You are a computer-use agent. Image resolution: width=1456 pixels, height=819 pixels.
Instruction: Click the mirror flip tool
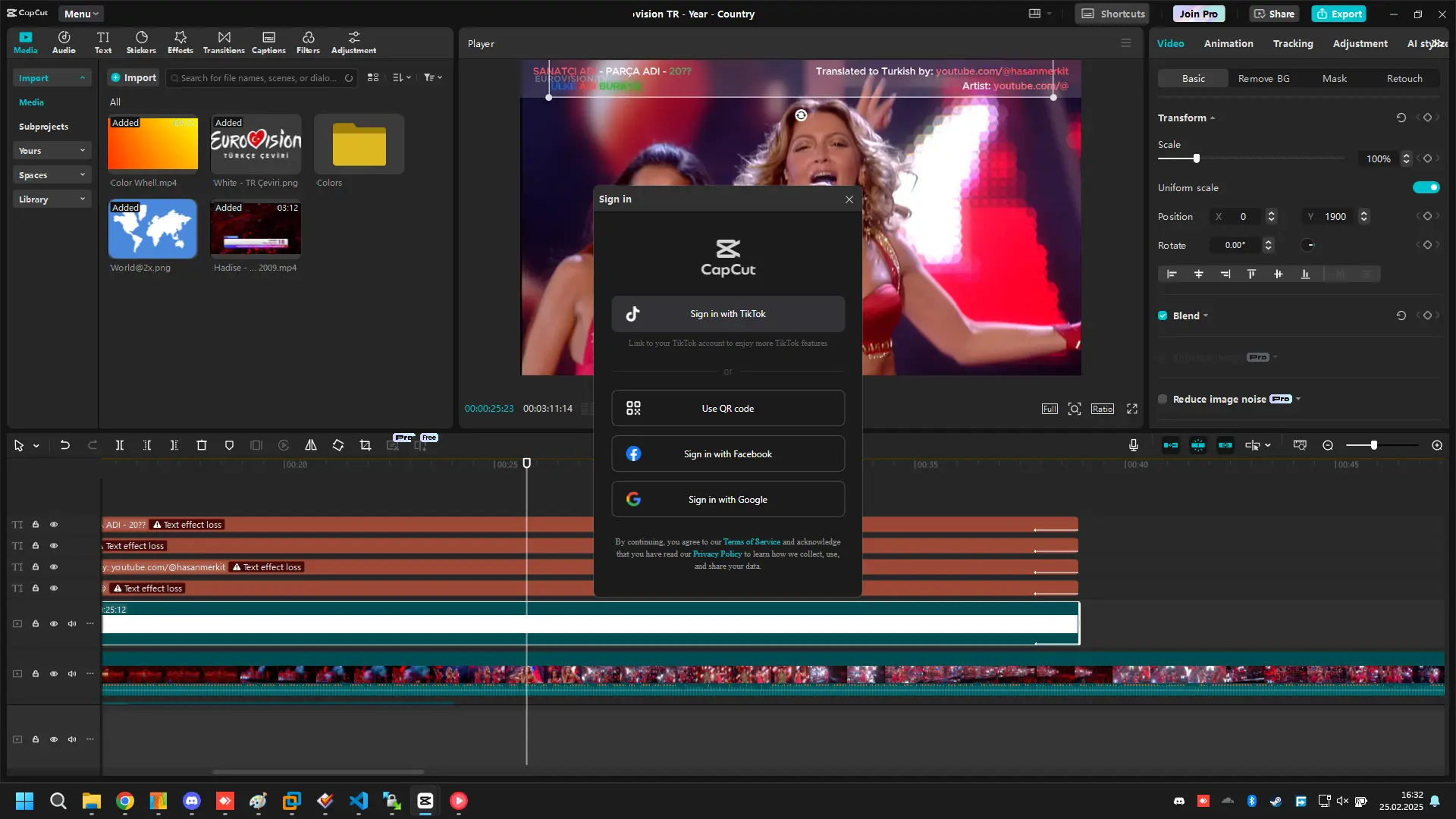[311, 445]
